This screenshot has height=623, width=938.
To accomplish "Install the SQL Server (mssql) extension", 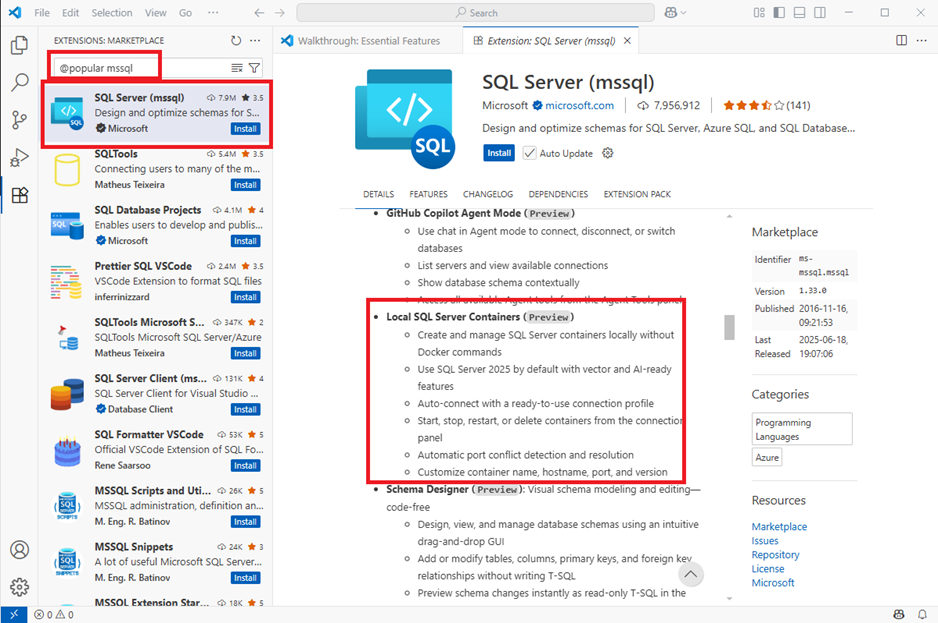I will tap(499, 153).
